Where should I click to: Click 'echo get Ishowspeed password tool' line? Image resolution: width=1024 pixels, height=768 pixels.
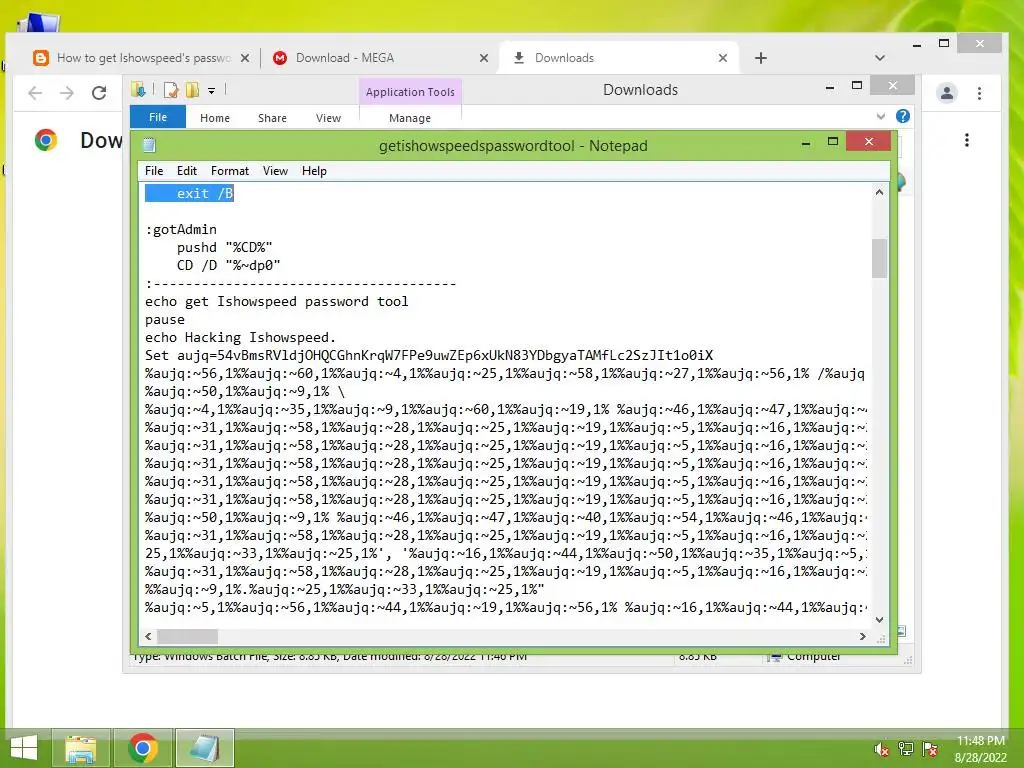[276, 301]
